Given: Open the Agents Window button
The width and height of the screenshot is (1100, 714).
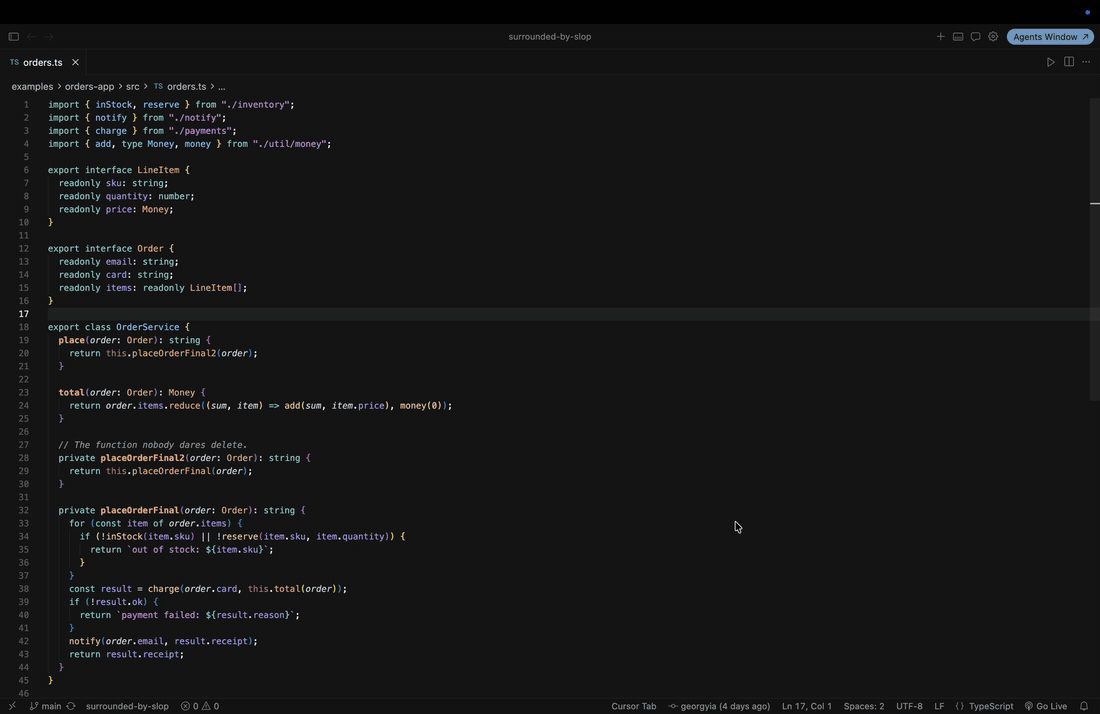Looking at the screenshot, I should [1050, 36].
